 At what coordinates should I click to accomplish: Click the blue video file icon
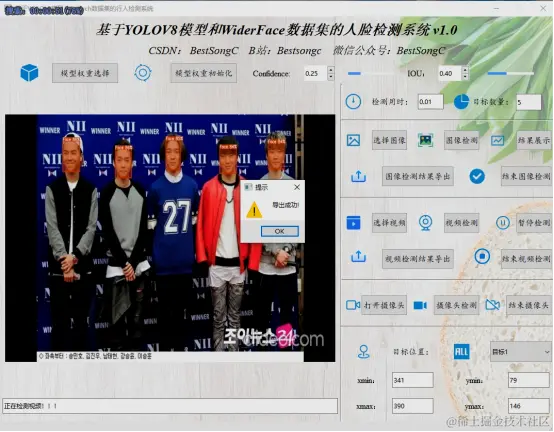click(x=353, y=223)
